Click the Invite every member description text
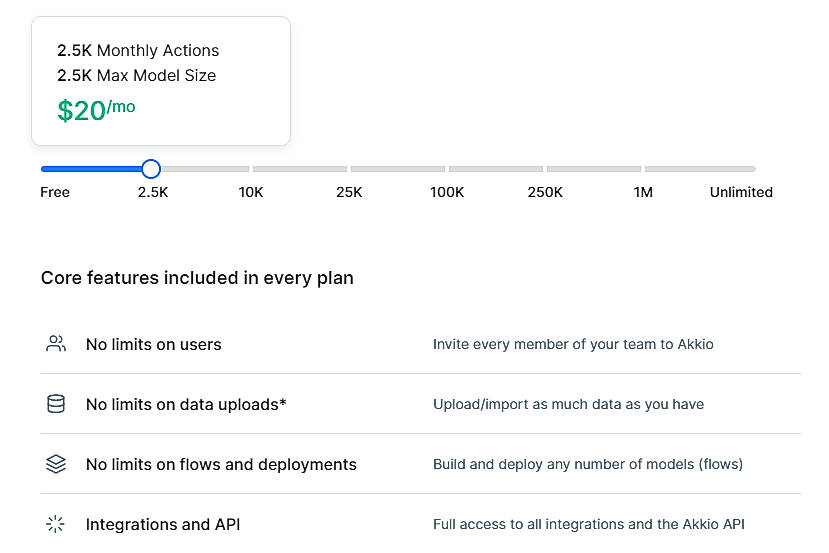 (573, 344)
